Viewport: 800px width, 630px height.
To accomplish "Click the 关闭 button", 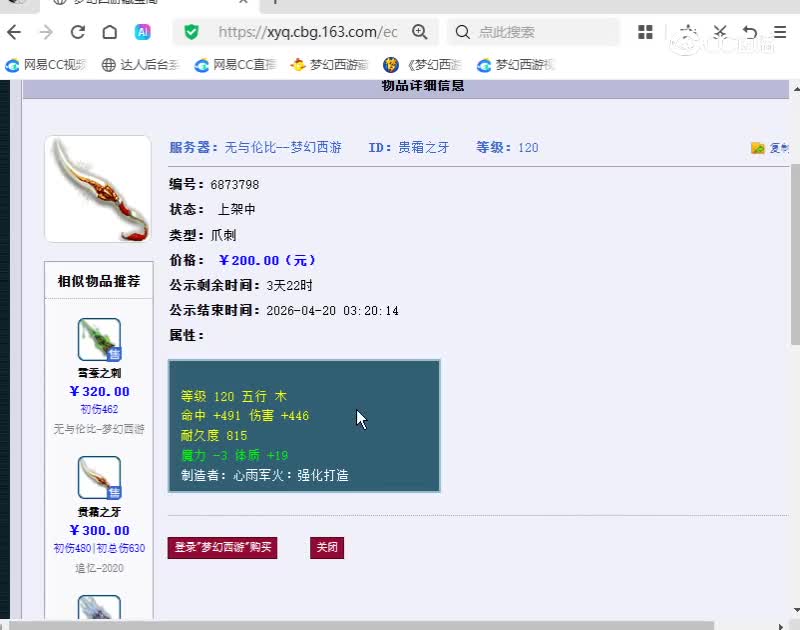I will 327,547.
